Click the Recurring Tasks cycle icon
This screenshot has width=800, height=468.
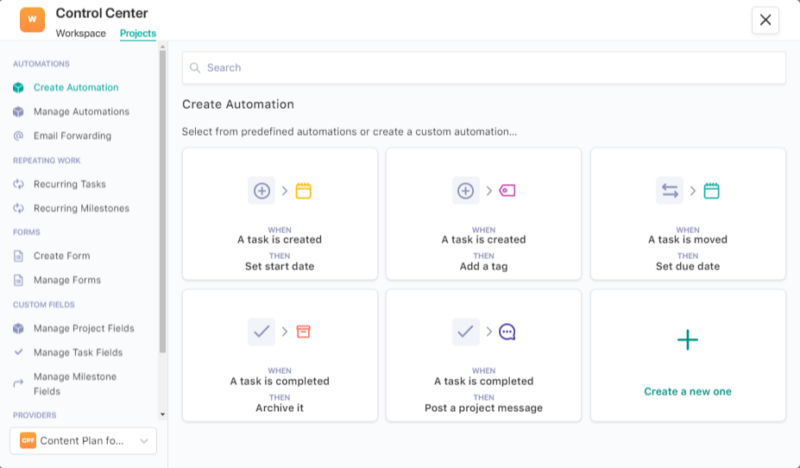point(18,184)
